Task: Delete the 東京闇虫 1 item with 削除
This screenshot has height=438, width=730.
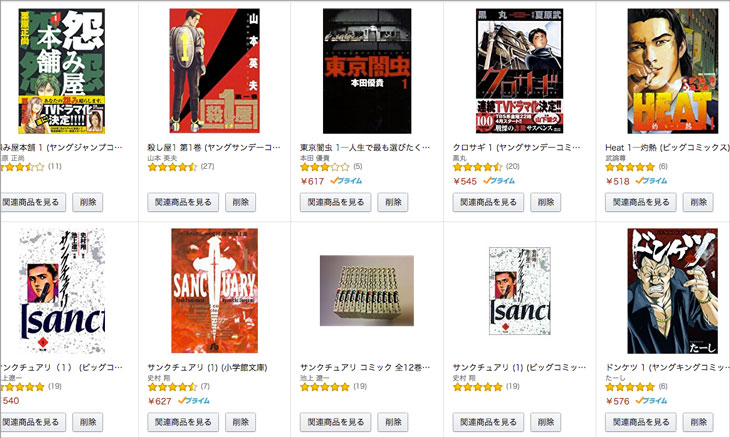Action: click(393, 202)
